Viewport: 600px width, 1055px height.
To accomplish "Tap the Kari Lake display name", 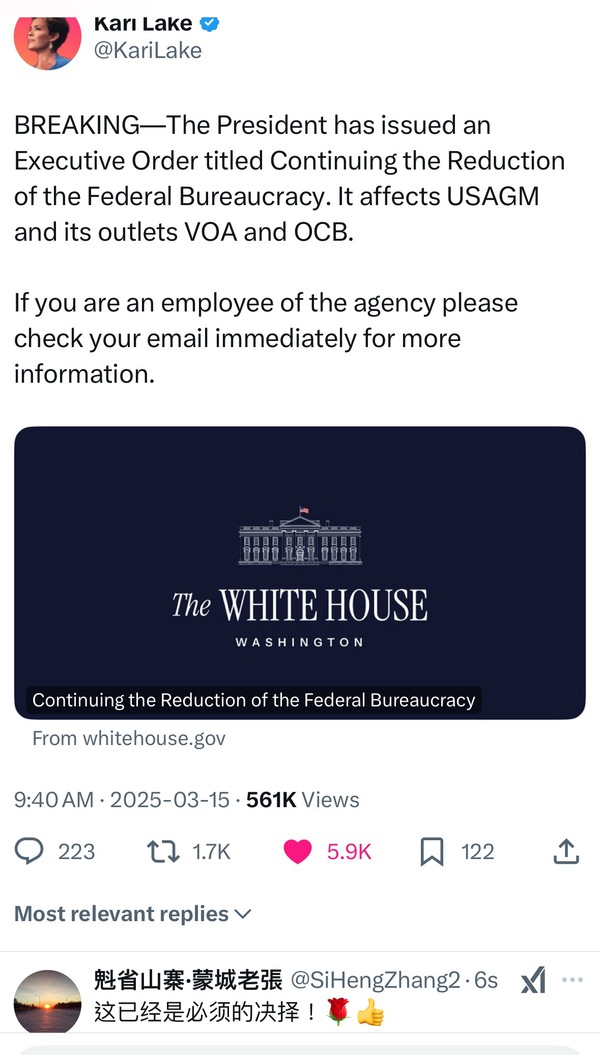I will (x=142, y=22).
